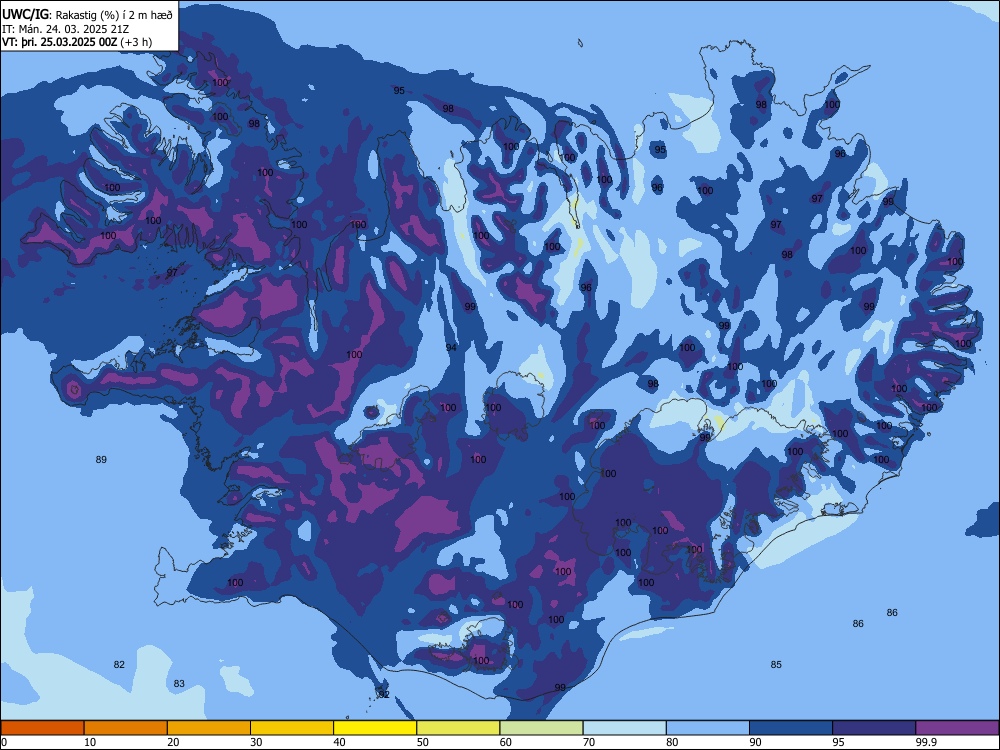The width and height of the screenshot is (1000, 750).
Task: Click the '82' humidity value in the southwest sea
Action: [119, 665]
